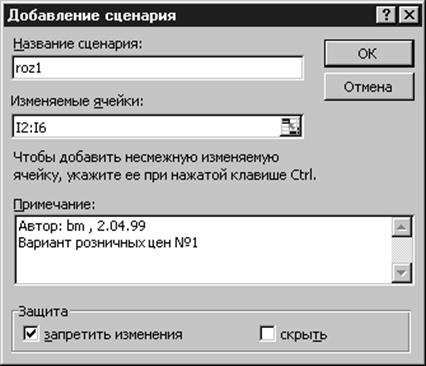Click empty area of Примечание text box
The image size is (426, 366).
pyautogui.click(x=203, y=267)
